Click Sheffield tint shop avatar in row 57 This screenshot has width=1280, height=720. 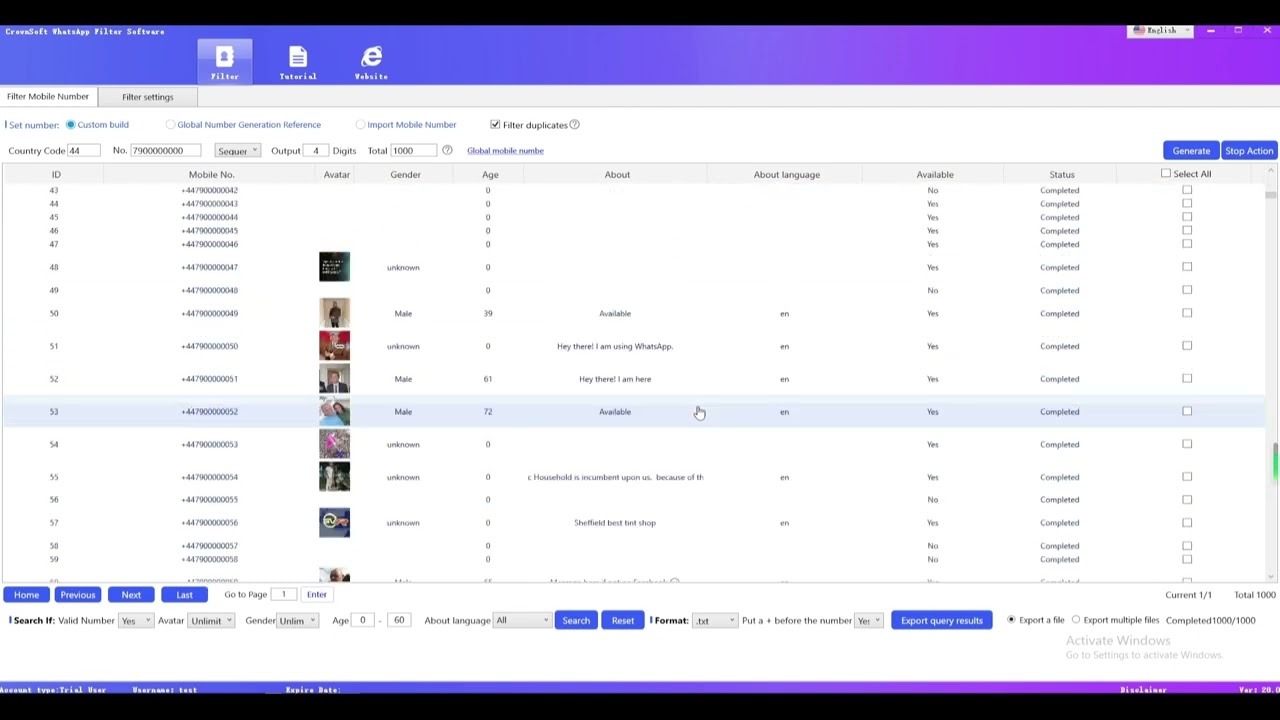(334, 523)
